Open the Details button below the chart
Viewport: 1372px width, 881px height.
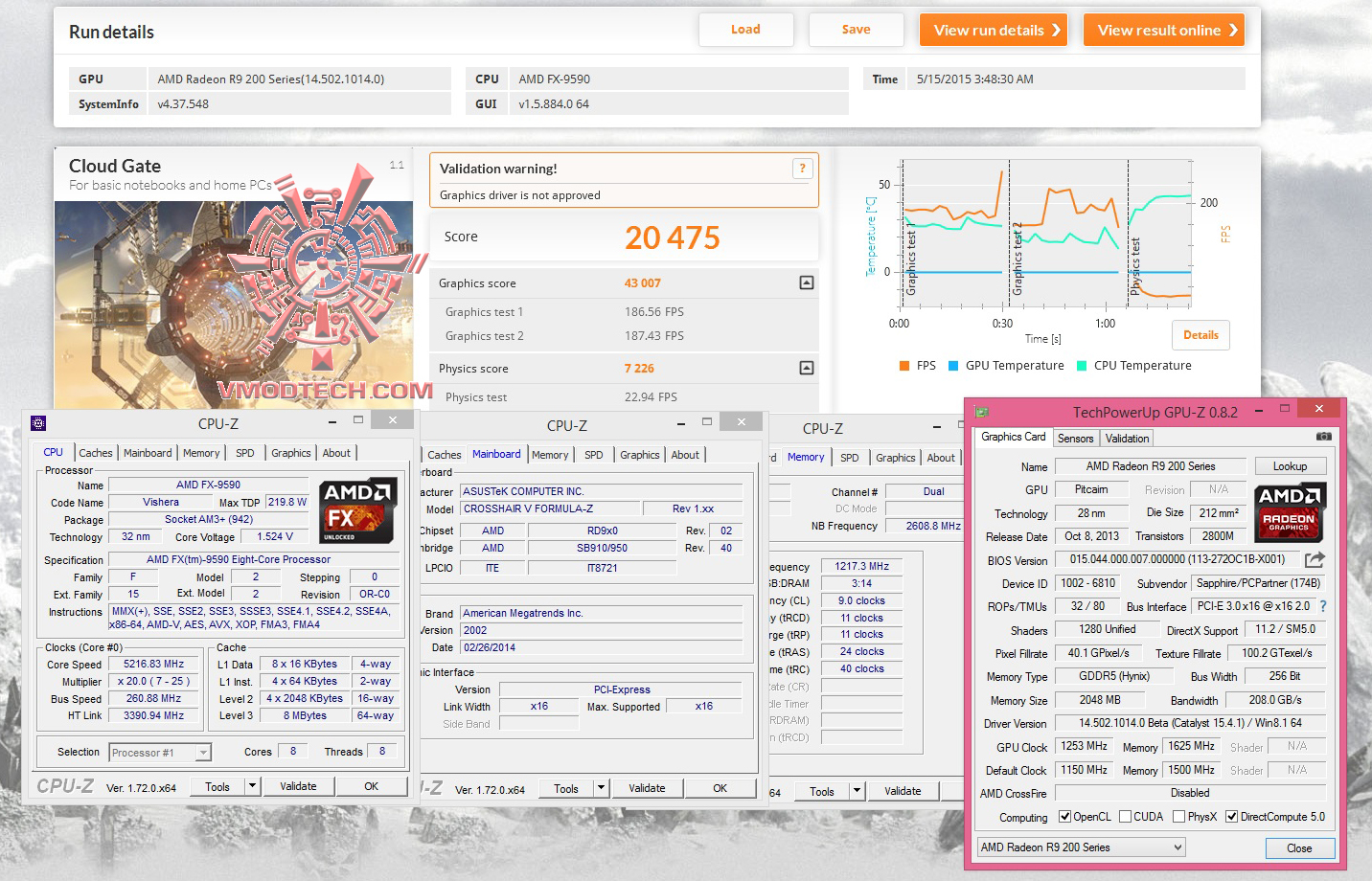pyautogui.click(x=1200, y=335)
